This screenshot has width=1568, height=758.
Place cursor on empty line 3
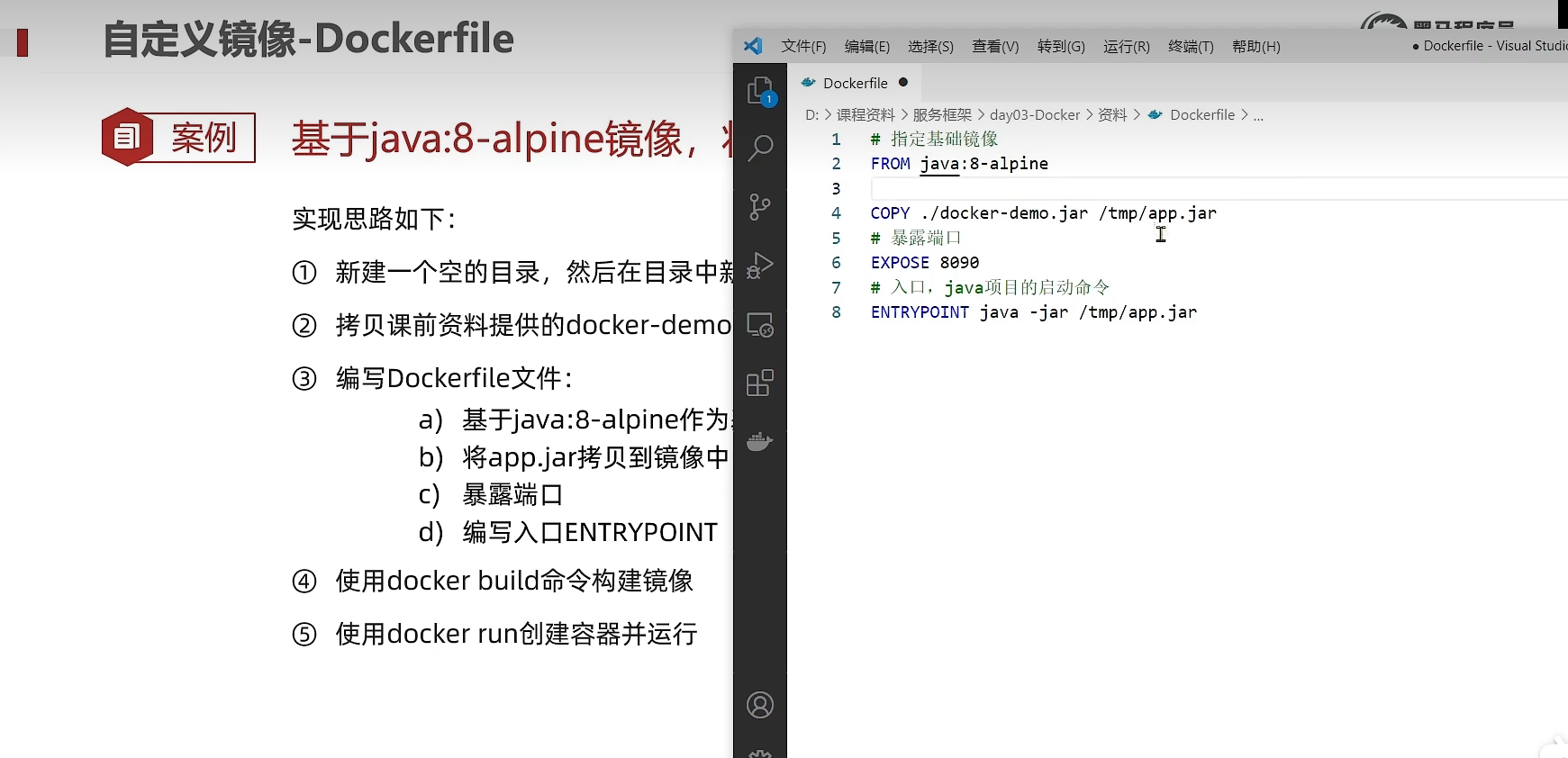[x=1081, y=188]
